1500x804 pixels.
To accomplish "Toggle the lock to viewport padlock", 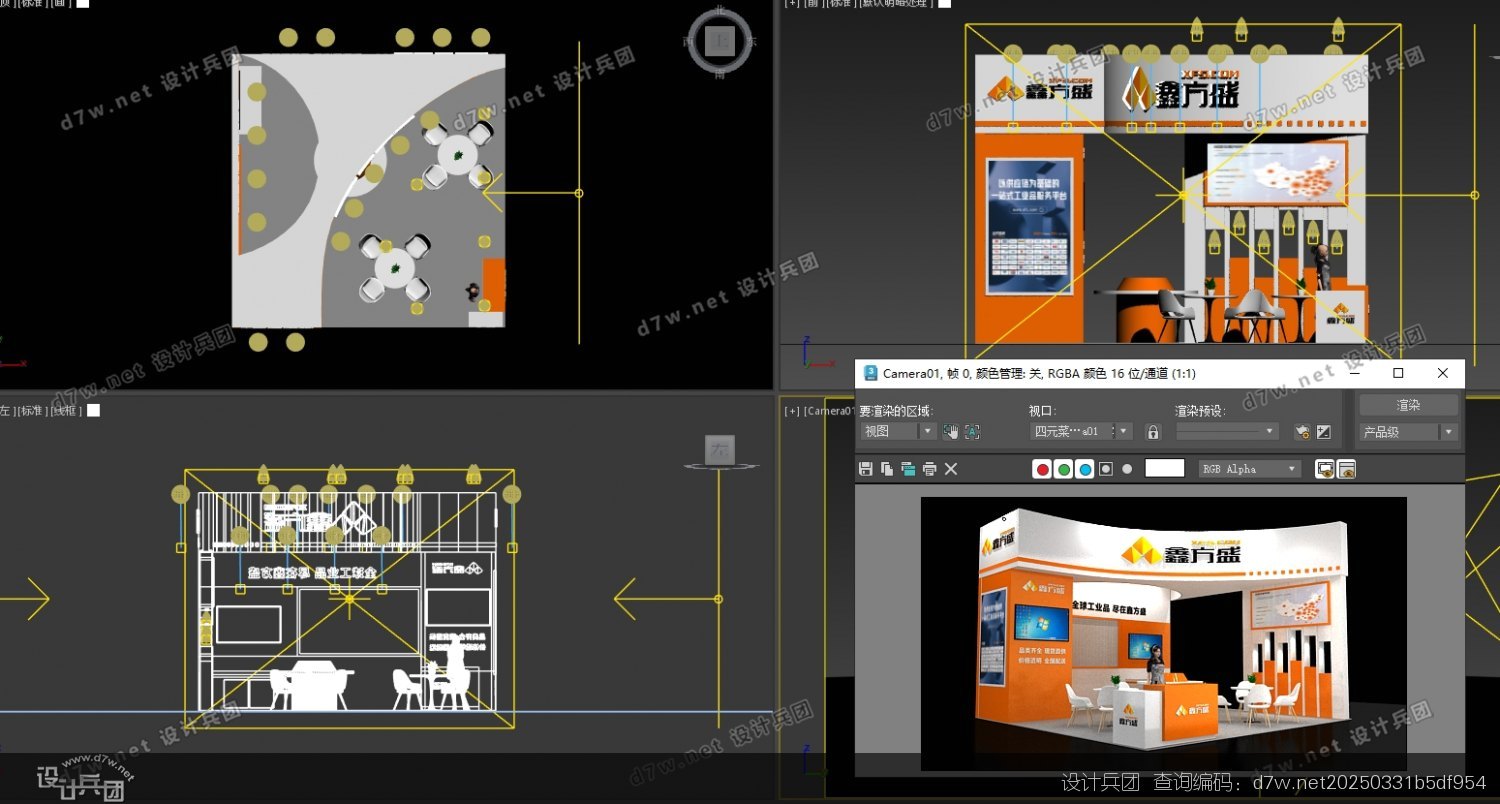I will (1153, 431).
